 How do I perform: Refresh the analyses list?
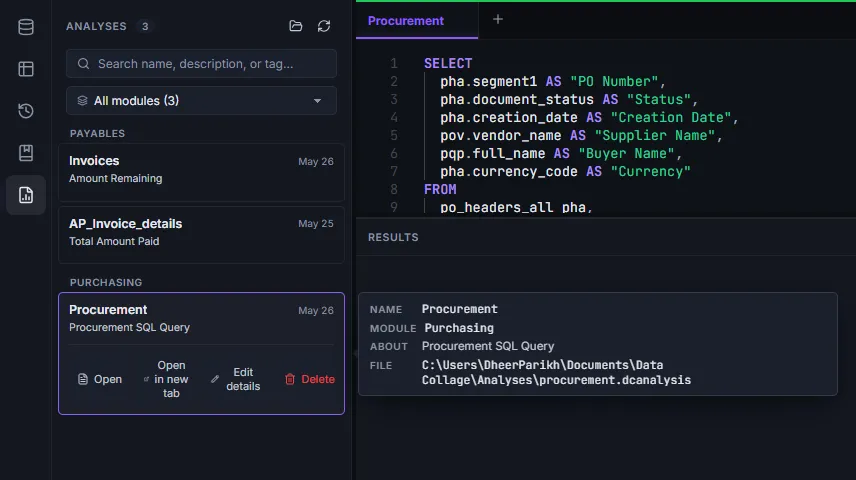point(324,26)
